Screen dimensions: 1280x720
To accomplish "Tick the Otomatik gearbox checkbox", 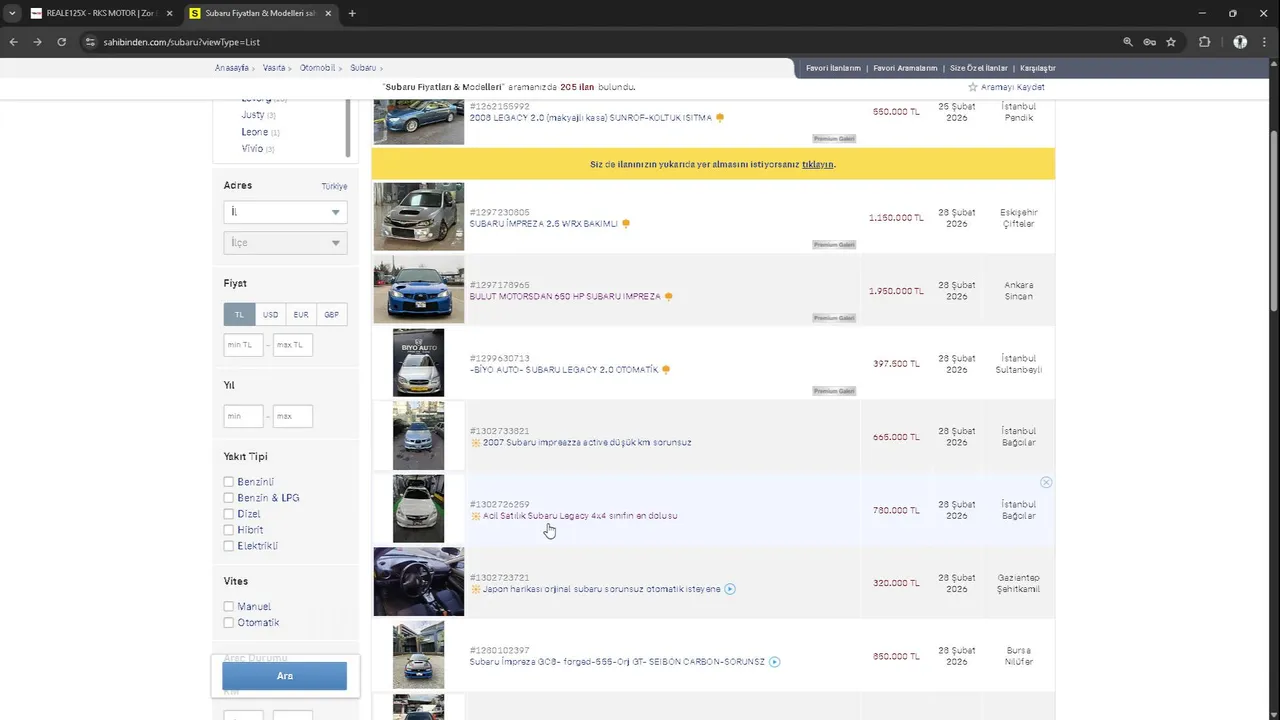I will point(229,623).
